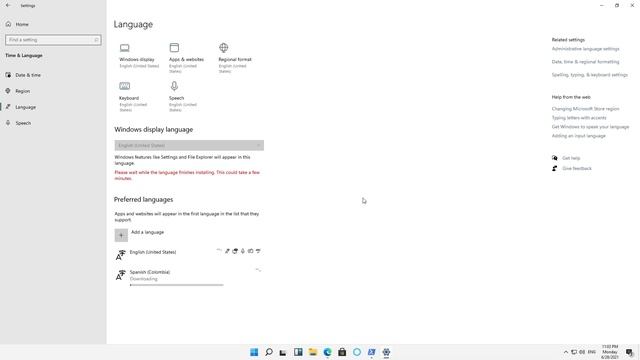640x360 pixels.
Task: Click the Windows display icon tile
Action: 139,56
